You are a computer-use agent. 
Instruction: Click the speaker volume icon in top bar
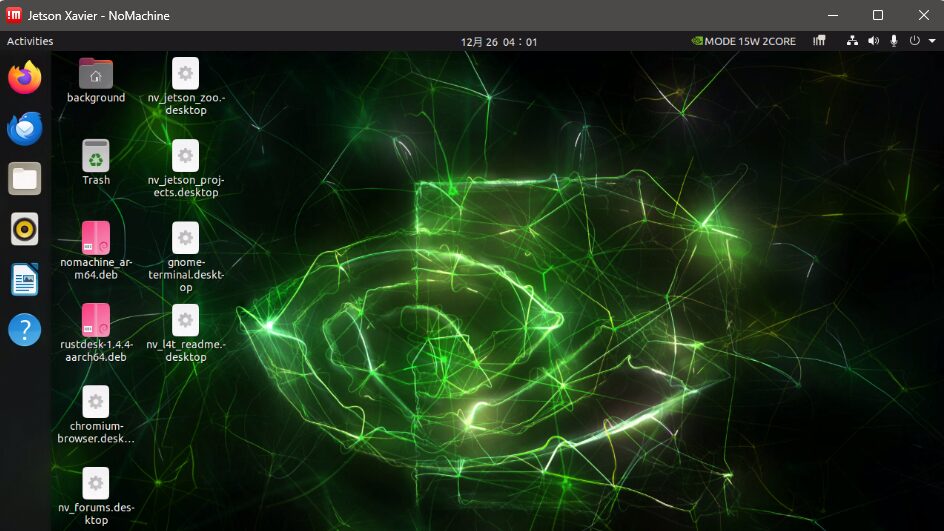pos(872,42)
